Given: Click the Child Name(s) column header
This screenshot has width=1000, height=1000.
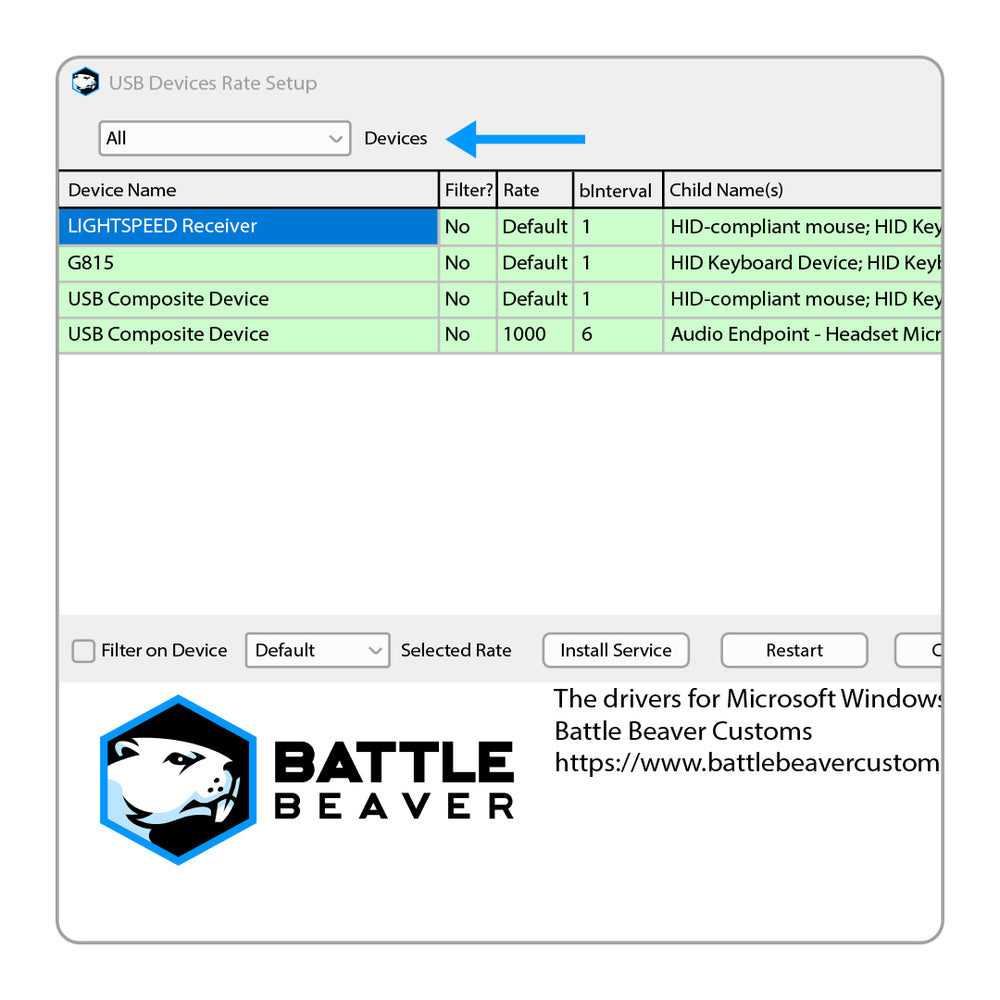Looking at the screenshot, I should (800, 190).
